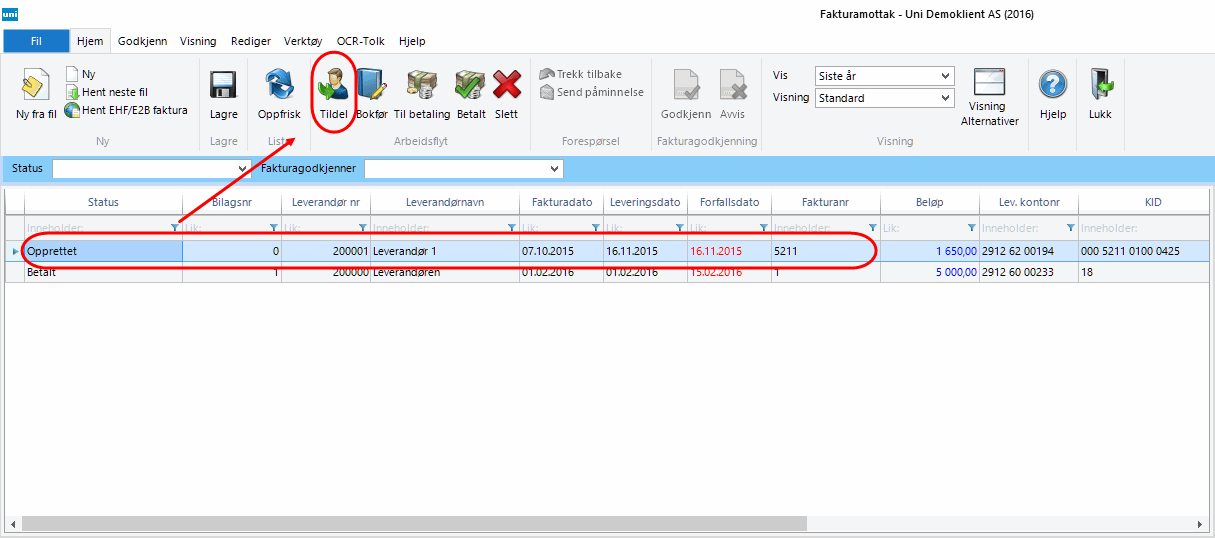This screenshot has width=1215, height=538.
Task: Click Hent EHF/E2B faktura button
Action: pyautogui.click(x=126, y=110)
